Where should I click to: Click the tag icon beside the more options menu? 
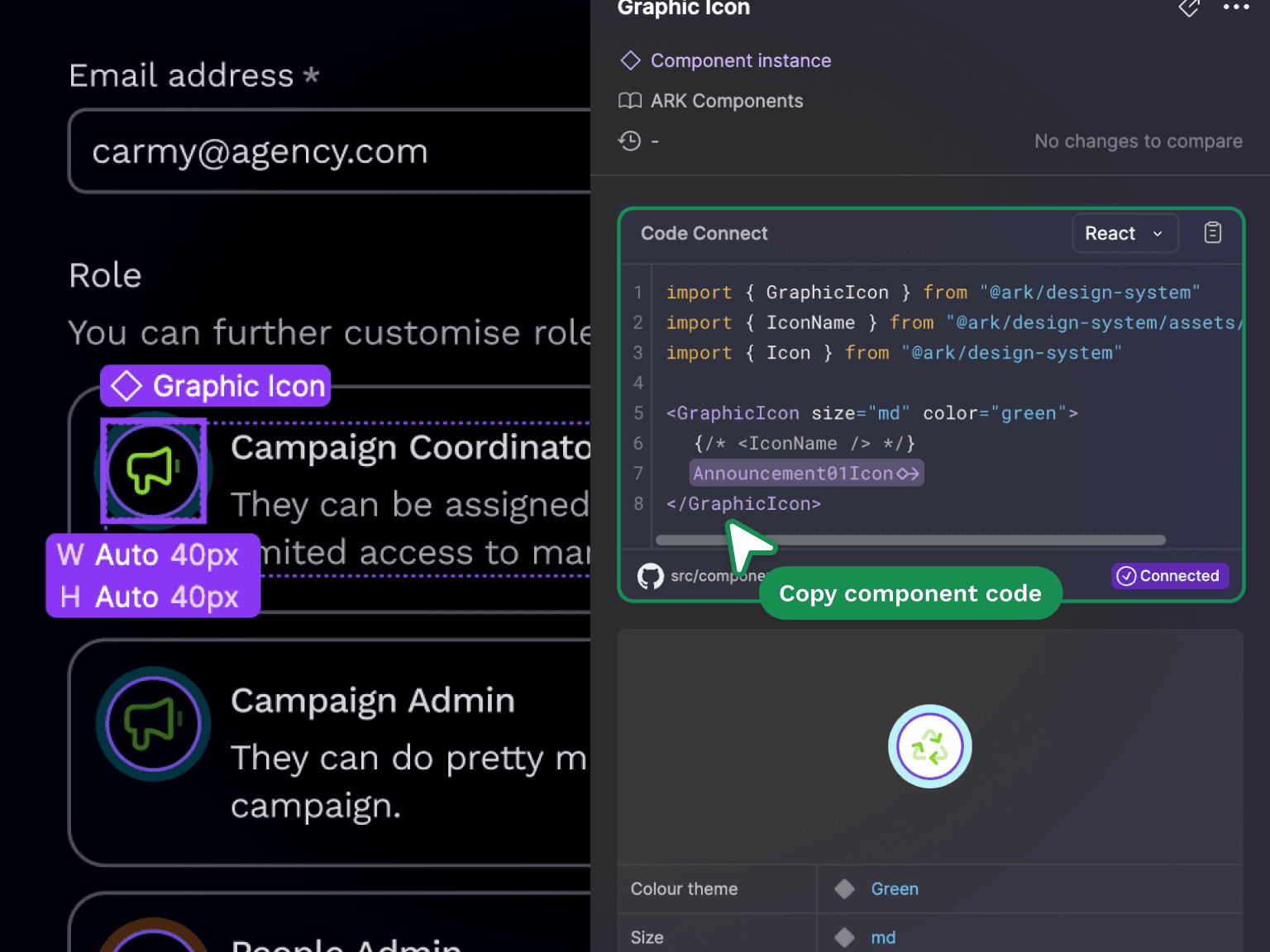tap(1189, 7)
